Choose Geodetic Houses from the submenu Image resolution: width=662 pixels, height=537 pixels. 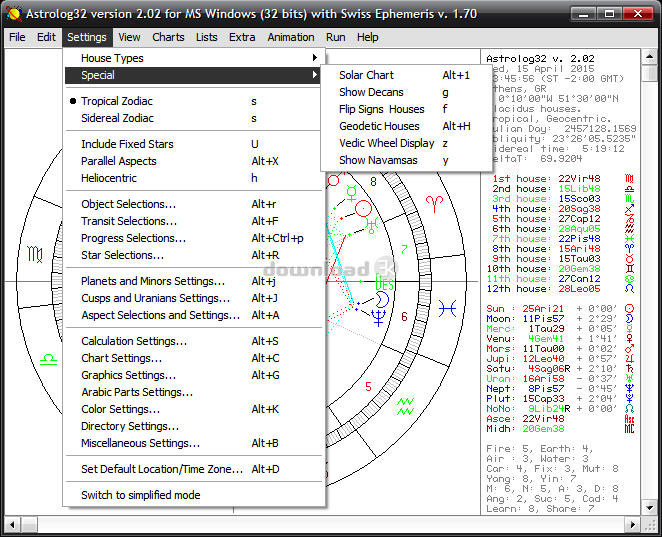click(x=406, y=126)
